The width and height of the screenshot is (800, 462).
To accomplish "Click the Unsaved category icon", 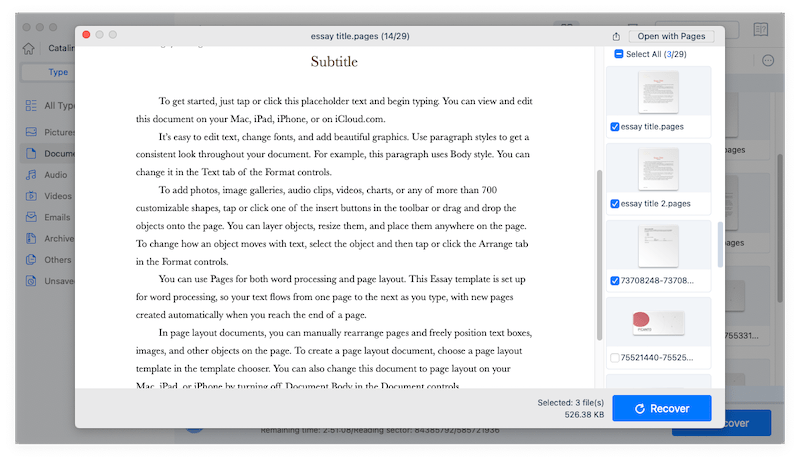I will (31, 281).
